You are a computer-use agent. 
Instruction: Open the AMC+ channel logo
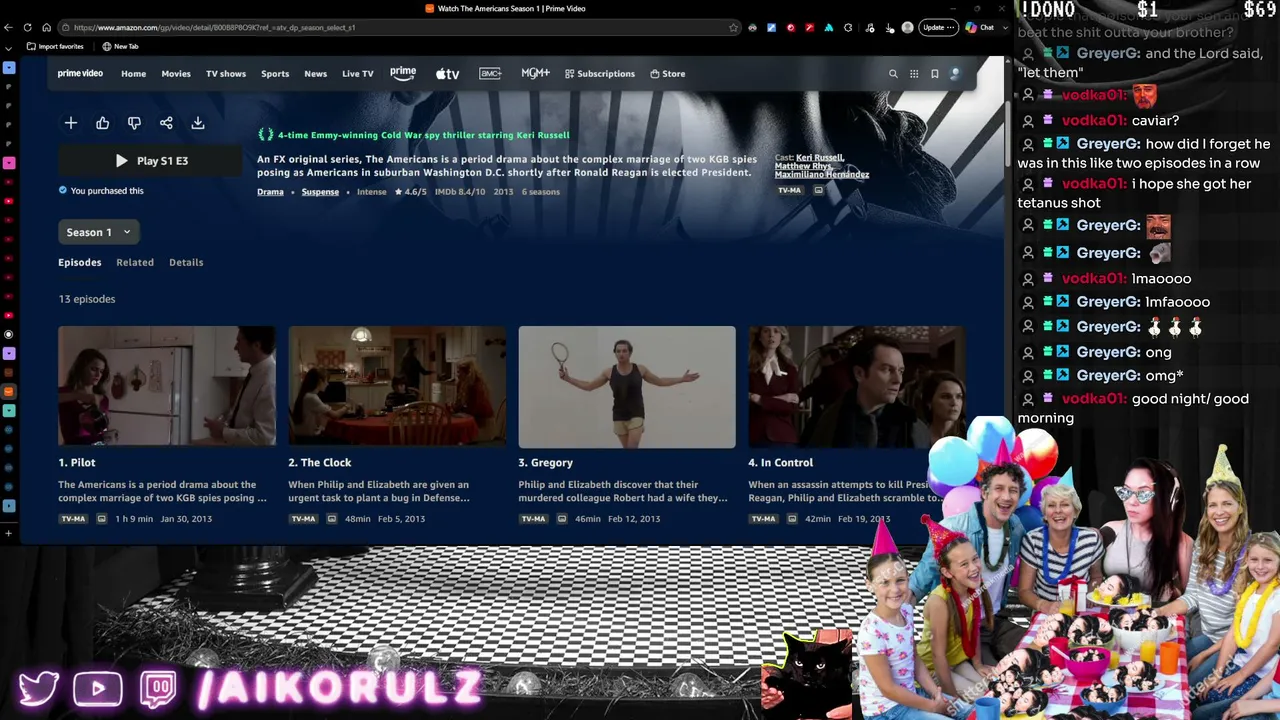coord(490,73)
